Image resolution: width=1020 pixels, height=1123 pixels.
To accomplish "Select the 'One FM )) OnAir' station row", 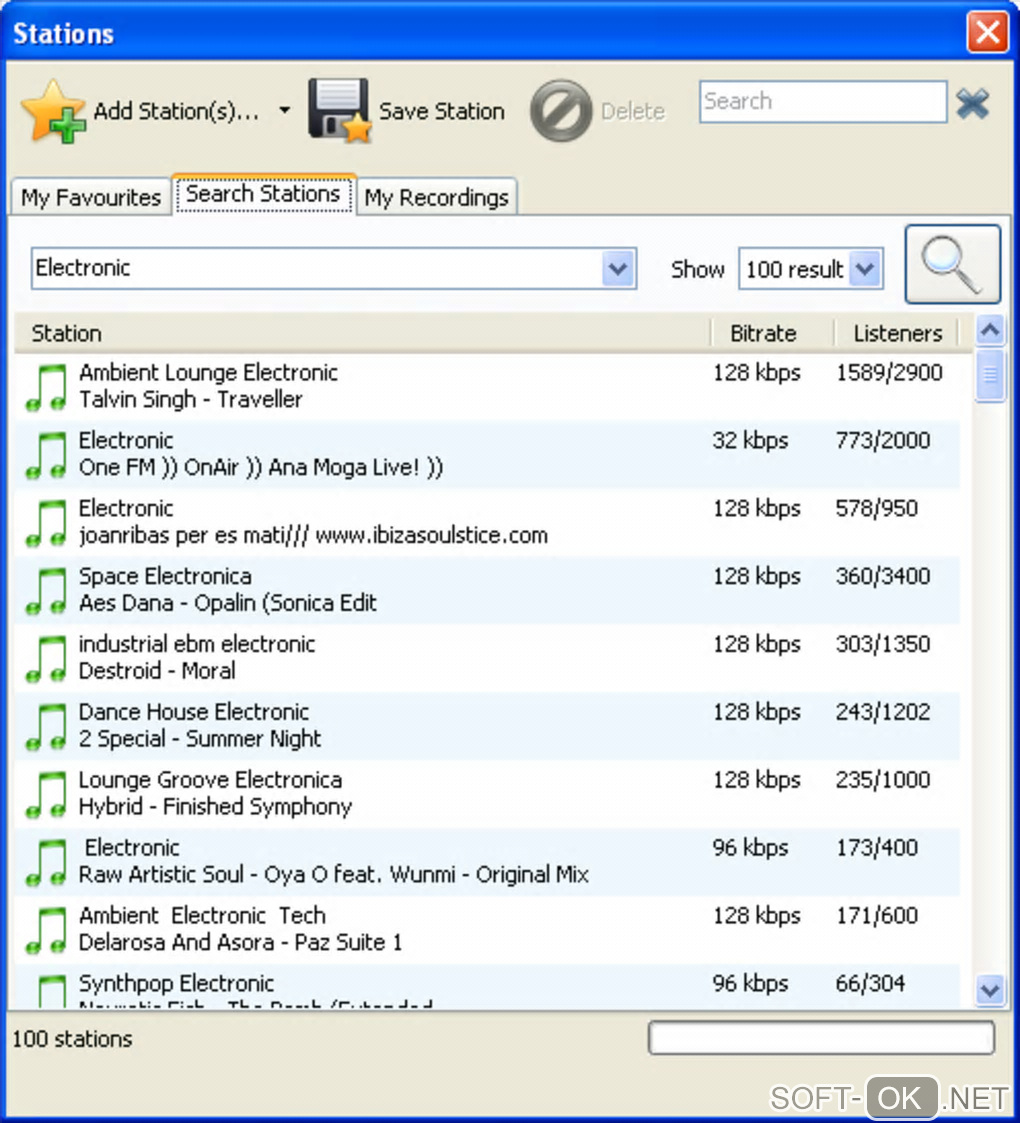I will coord(487,455).
